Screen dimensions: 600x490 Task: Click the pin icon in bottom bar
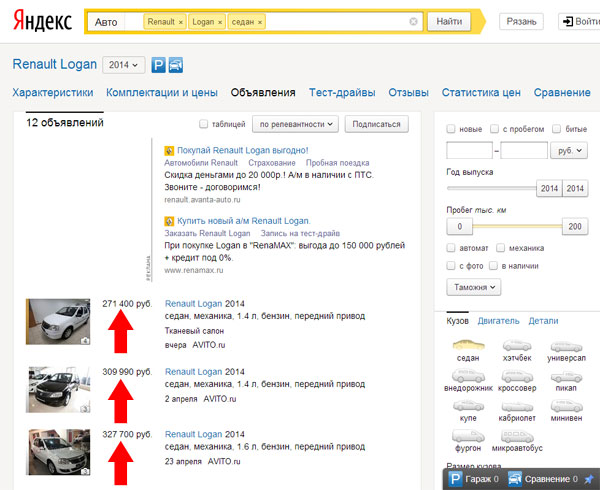(589, 479)
